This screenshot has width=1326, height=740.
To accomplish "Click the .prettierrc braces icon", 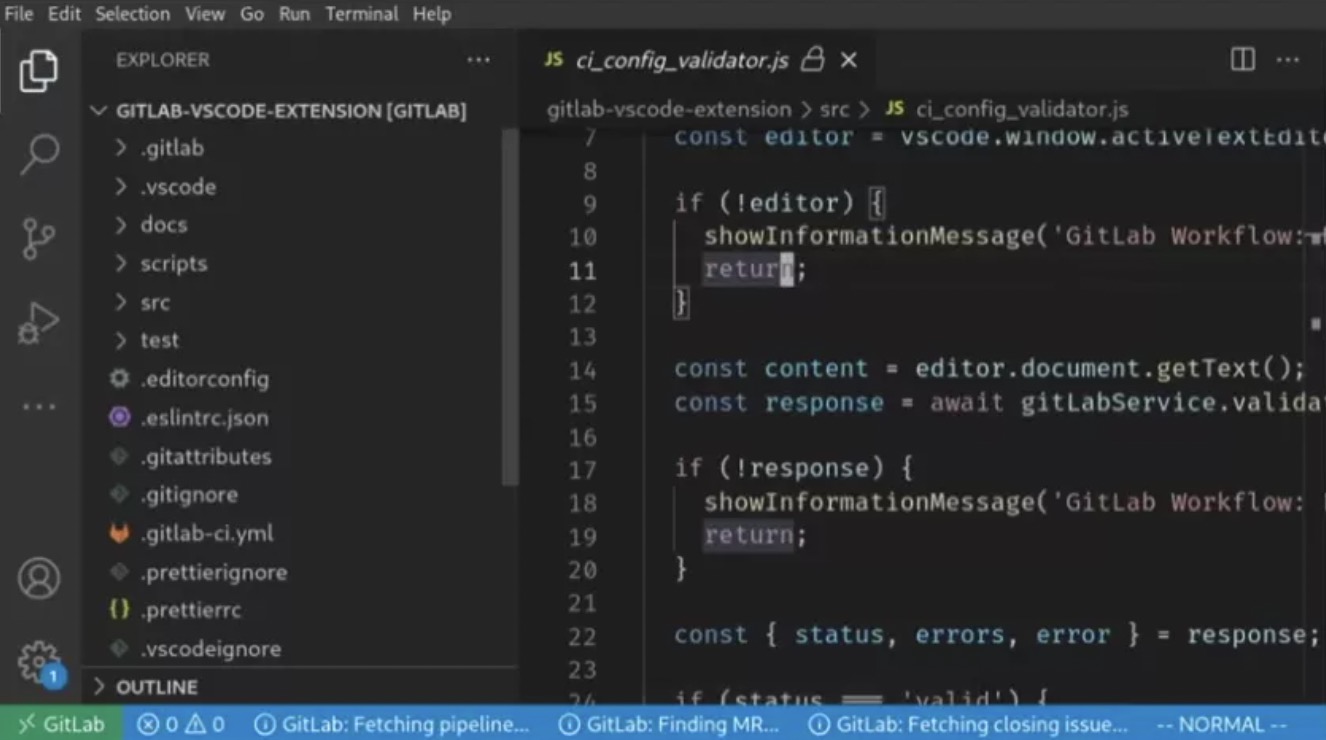I will (120, 610).
